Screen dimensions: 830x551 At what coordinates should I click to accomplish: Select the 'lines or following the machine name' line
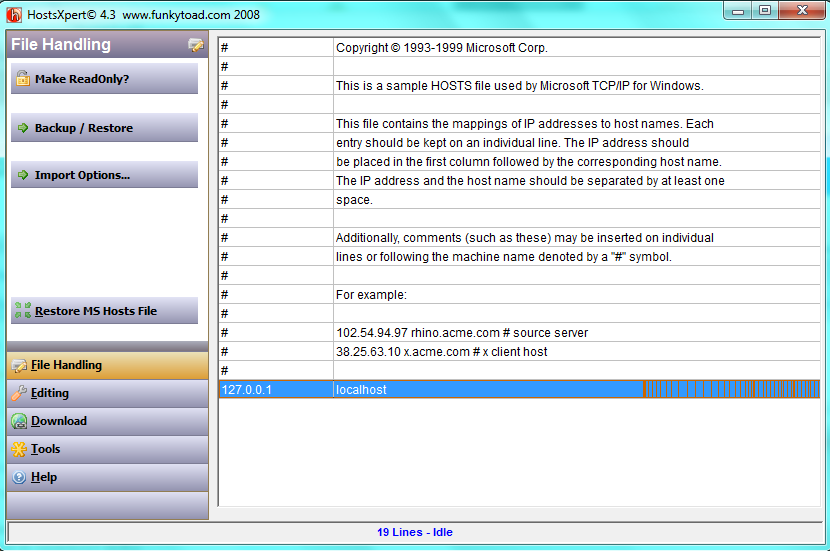tap(576, 257)
